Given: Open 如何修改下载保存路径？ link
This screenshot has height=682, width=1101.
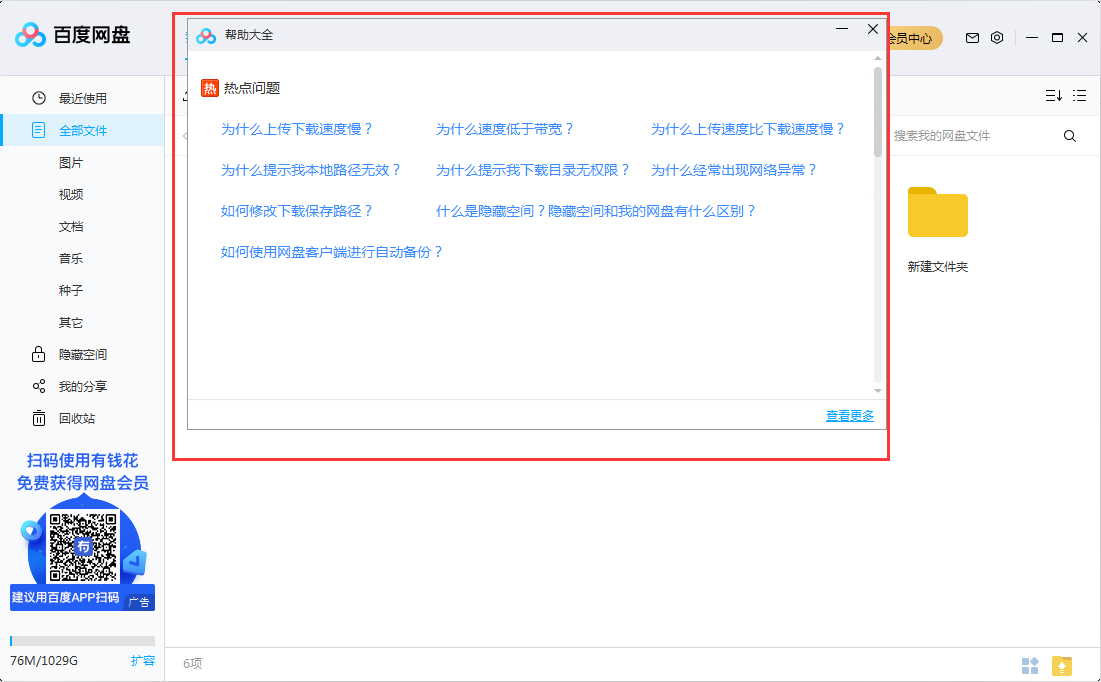Looking at the screenshot, I should coord(297,211).
